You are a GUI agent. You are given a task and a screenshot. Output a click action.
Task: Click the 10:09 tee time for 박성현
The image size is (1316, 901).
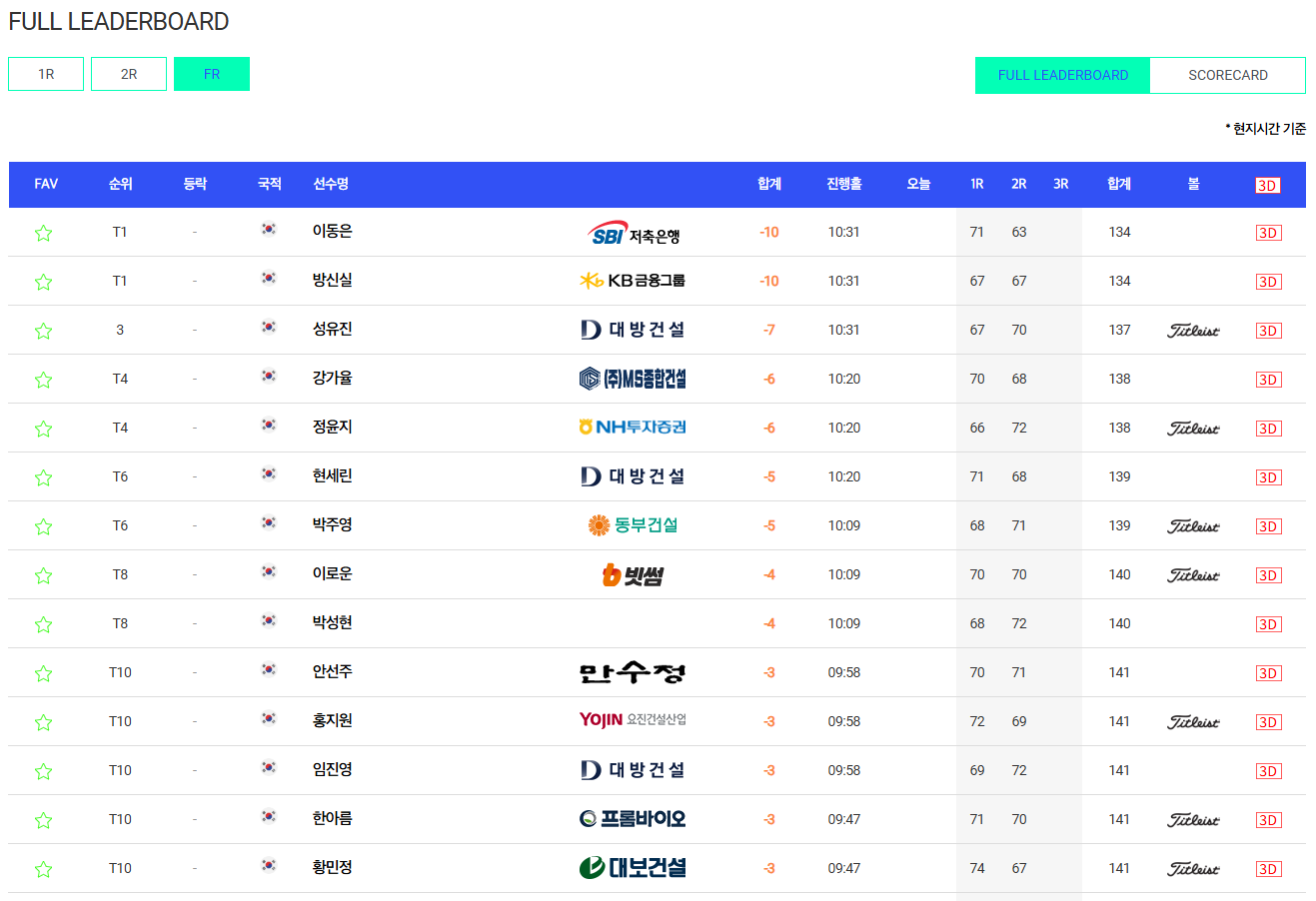pos(843,623)
